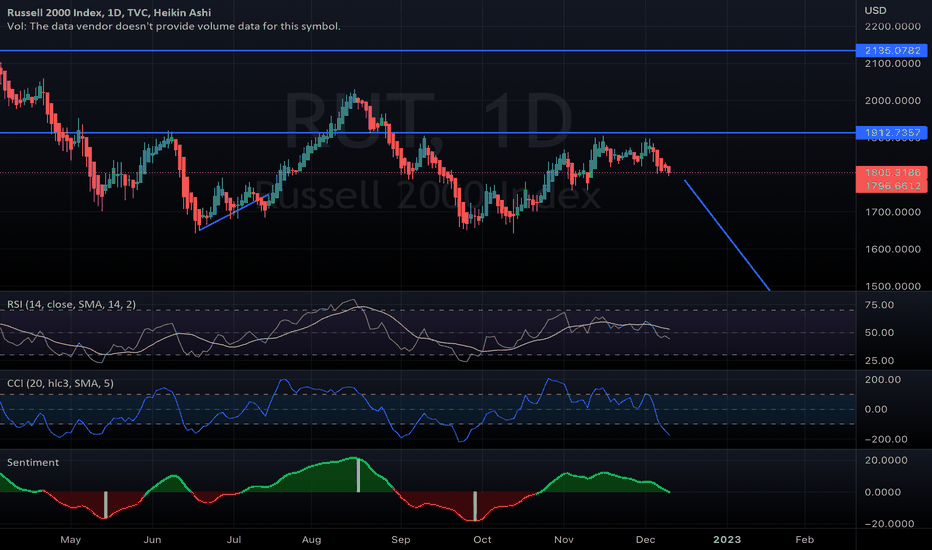
Task: Click the Oct label on time axis
Action: click(482, 540)
